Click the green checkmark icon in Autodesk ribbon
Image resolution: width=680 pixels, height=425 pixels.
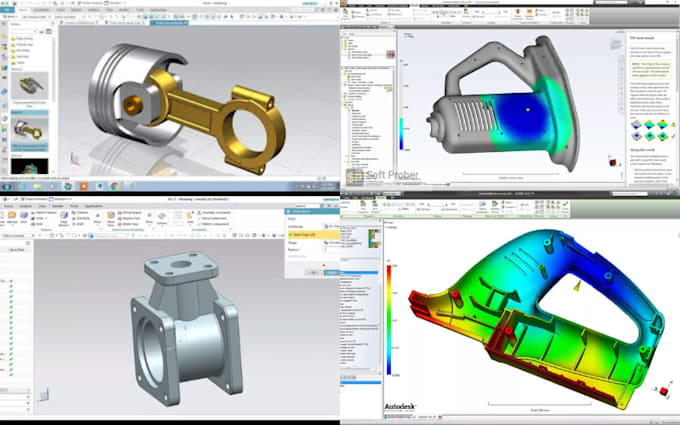[x=565, y=206]
